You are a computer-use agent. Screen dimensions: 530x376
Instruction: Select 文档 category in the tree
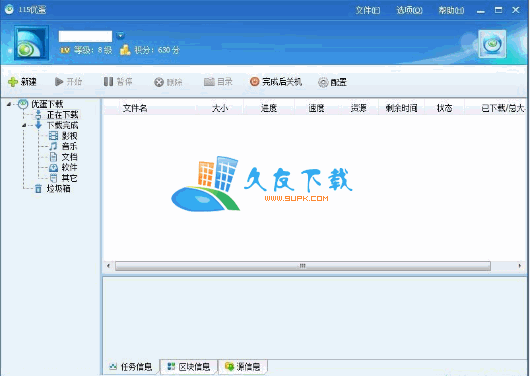point(69,157)
